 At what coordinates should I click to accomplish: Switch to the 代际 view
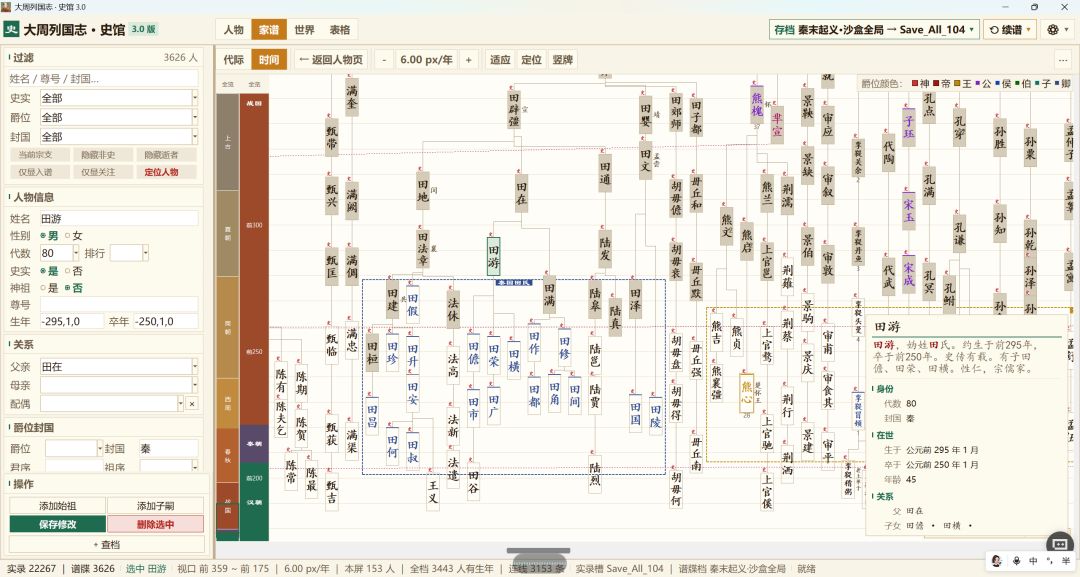pos(233,60)
